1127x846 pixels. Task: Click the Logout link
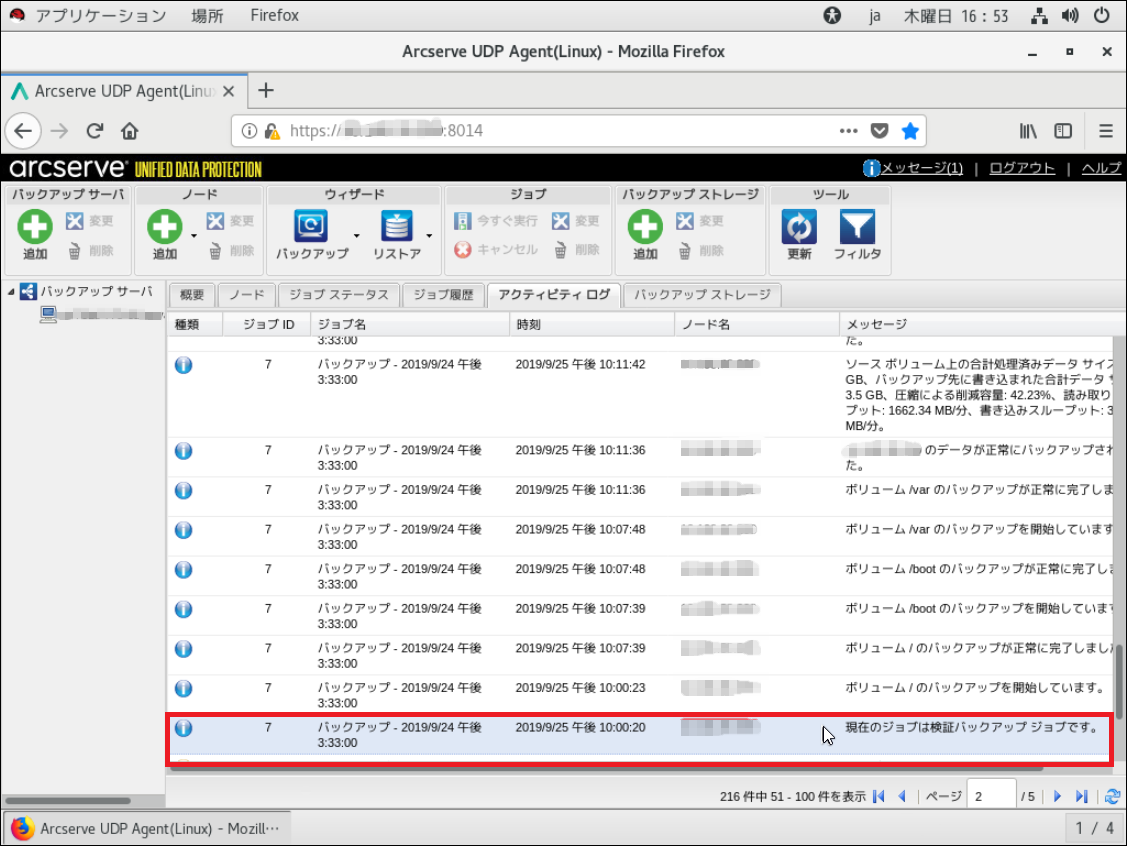tap(1022, 168)
